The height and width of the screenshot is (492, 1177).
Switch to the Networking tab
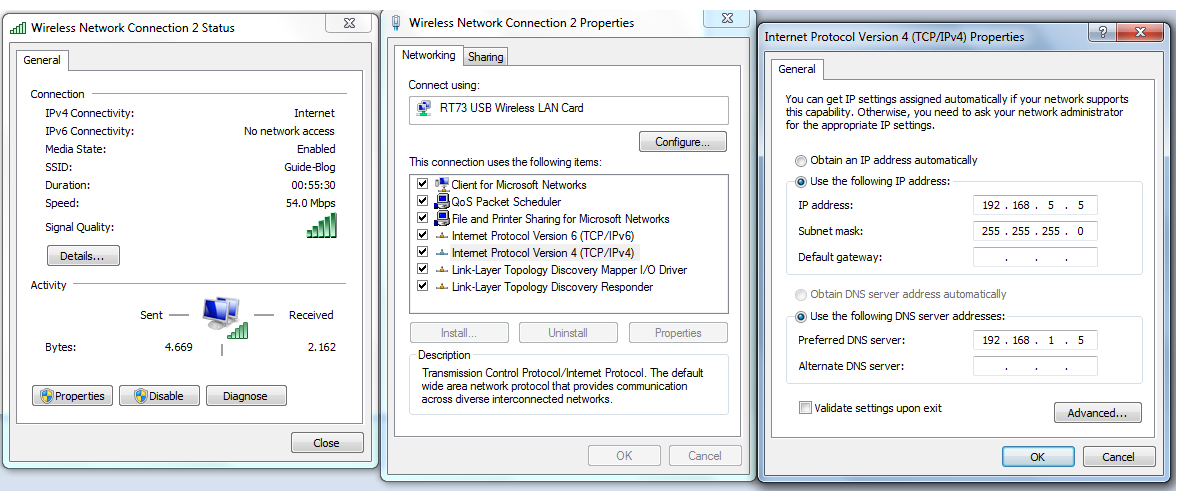pos(429,56)
